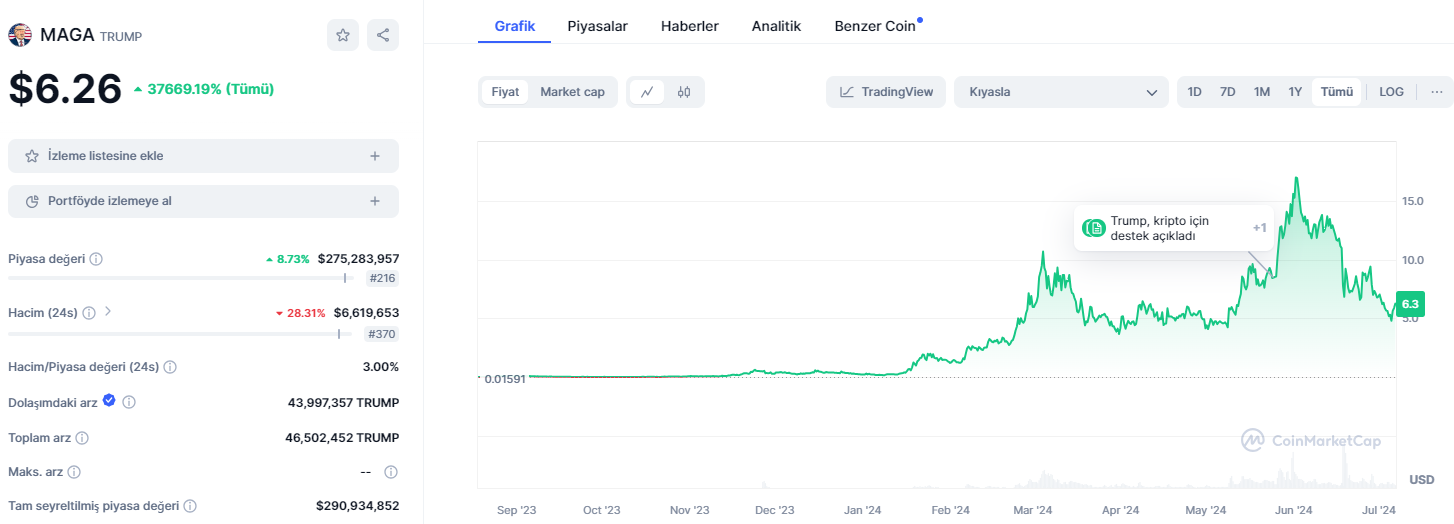Click the Jun '24 axis label

coord(1293,510)
